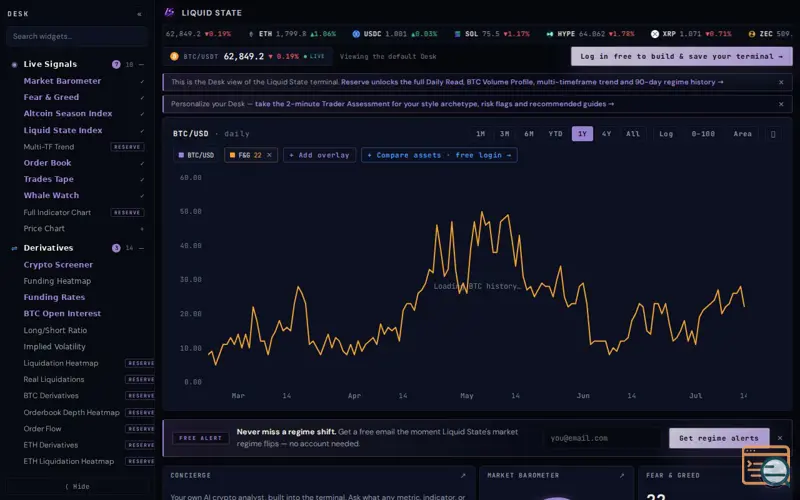Expand the Market Barometer widget arrow icon
800x500 pixels.
click(622, 476)
